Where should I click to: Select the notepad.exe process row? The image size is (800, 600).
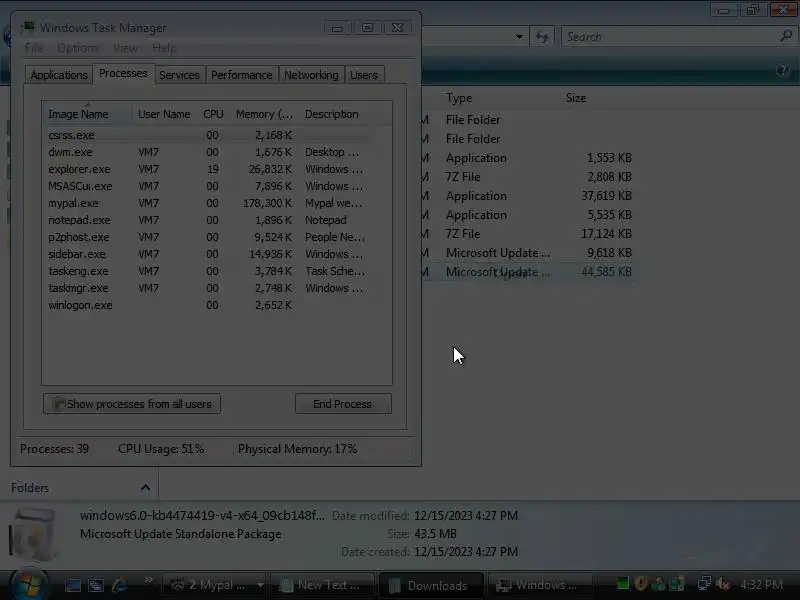[x=208, y=220]
